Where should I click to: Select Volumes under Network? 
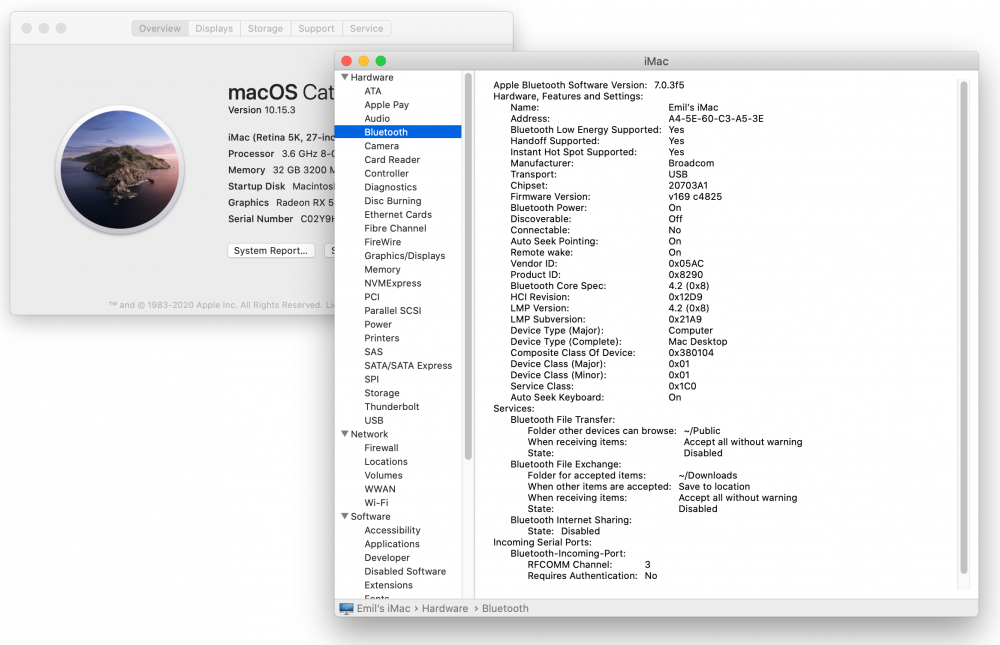[x=383, y=475]
